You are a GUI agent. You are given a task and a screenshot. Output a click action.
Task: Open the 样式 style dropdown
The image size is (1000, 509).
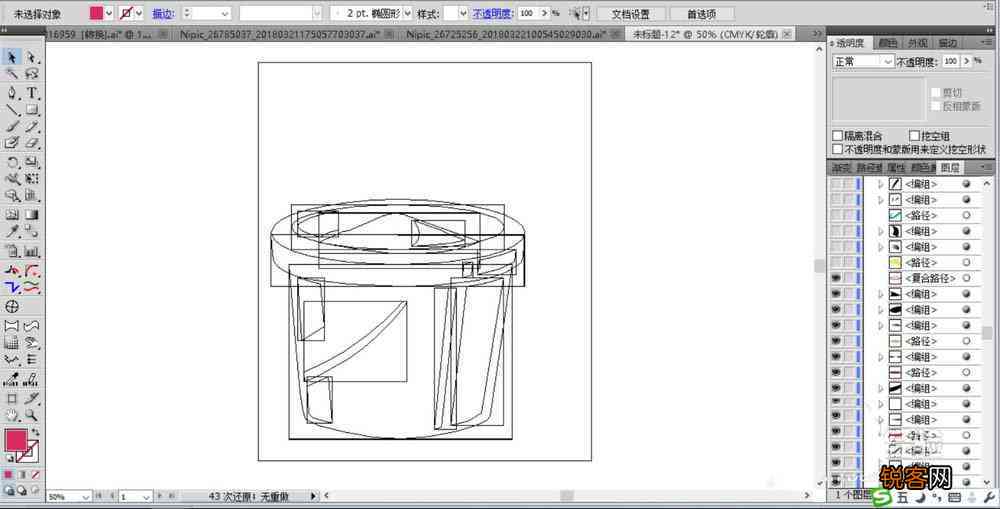[463, 13]
